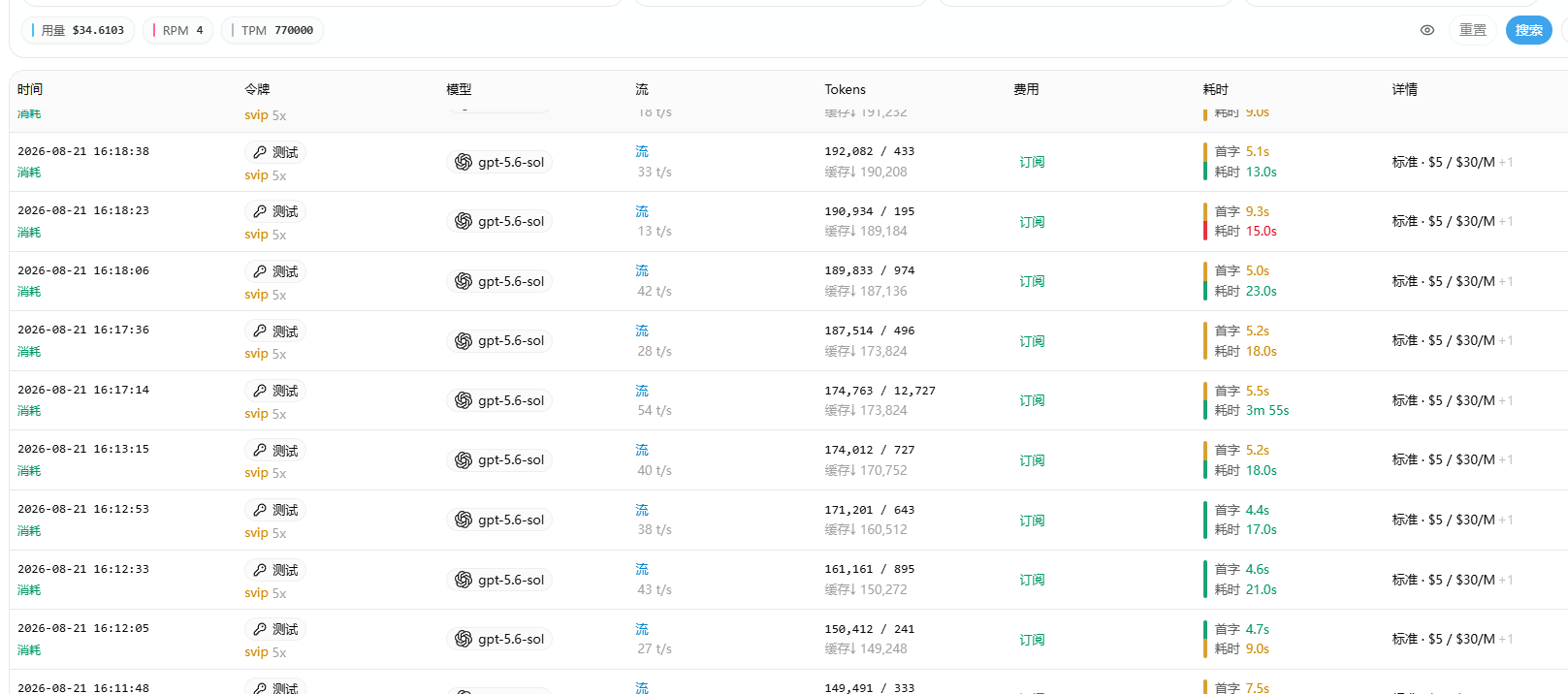The width and height of the screenshot is (1568, 694).
Task: Click the key icon in 16:17:36 token tag
Action: coord(260,331)
